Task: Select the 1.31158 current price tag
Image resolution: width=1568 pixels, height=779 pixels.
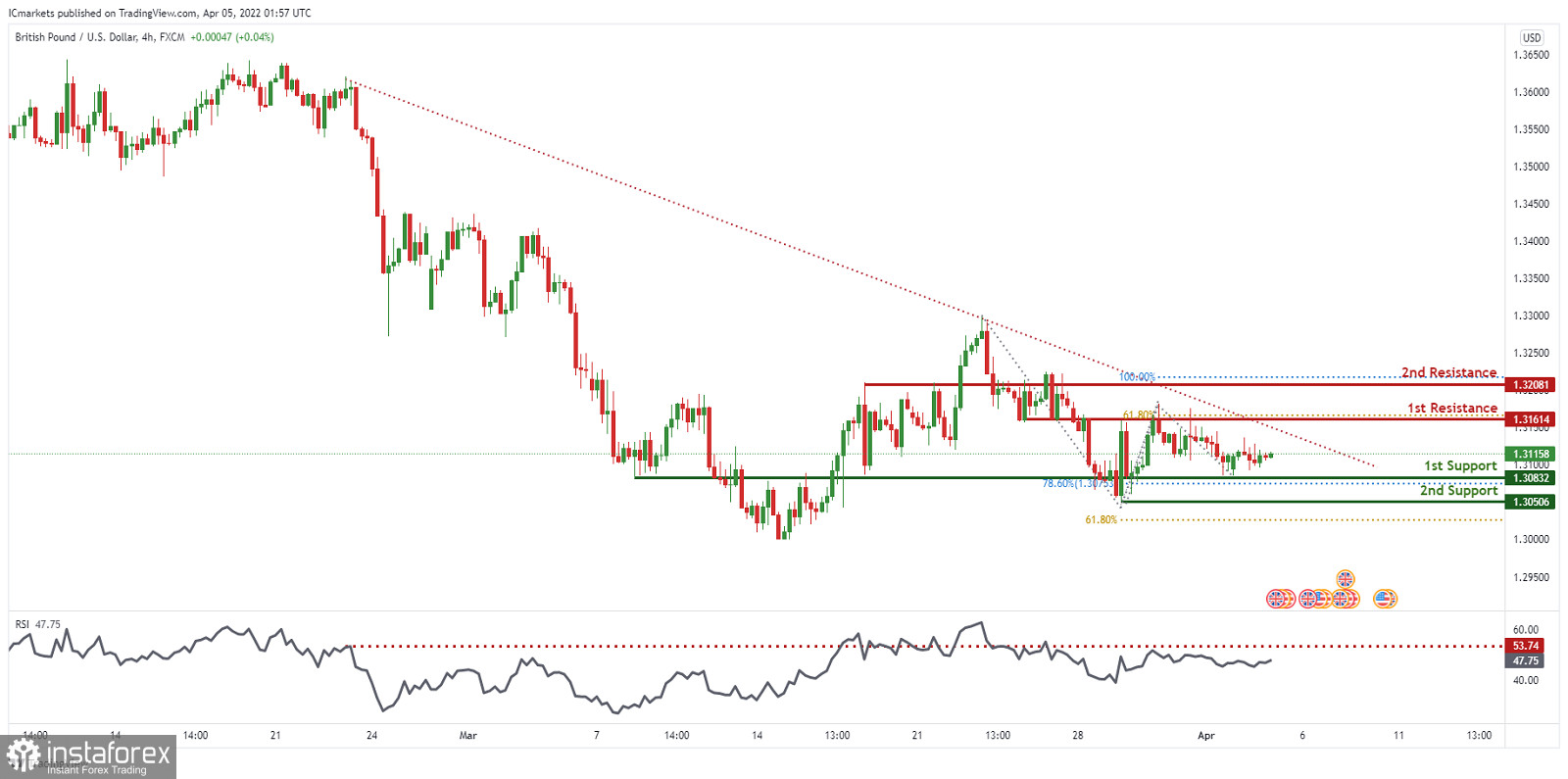Action: tap(1531, 454)
